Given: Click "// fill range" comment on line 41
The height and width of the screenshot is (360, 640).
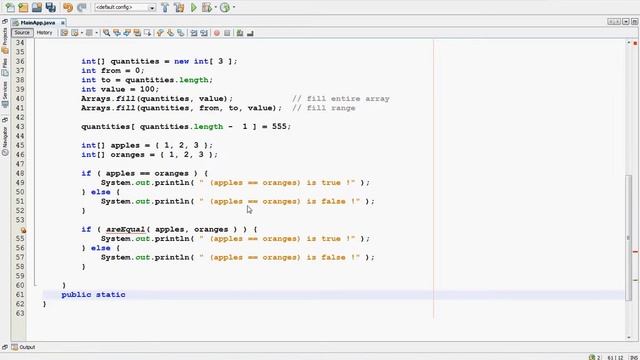Looking at the screenshot, I should [324, 108].
